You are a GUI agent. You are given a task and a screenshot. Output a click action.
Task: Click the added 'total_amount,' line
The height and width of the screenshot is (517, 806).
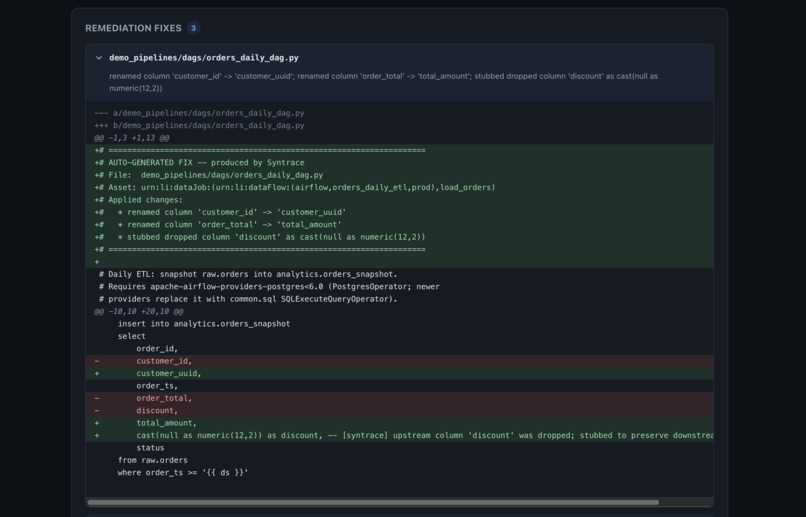click(x=399, y=422)
